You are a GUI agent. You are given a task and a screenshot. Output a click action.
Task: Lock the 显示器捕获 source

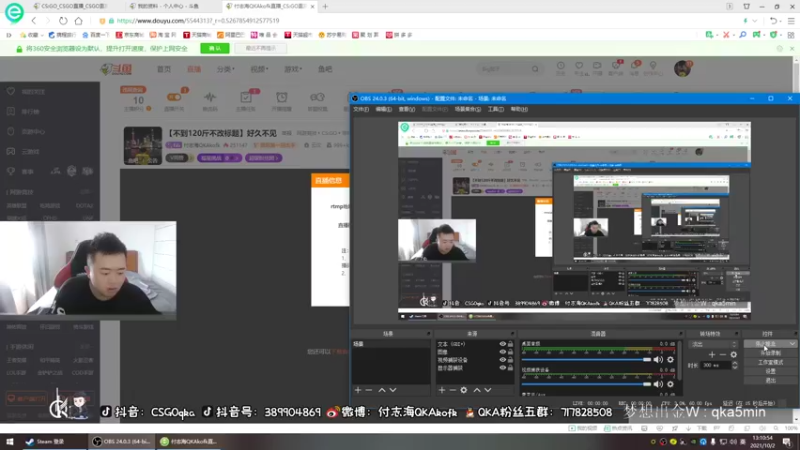tap(510, 367)
